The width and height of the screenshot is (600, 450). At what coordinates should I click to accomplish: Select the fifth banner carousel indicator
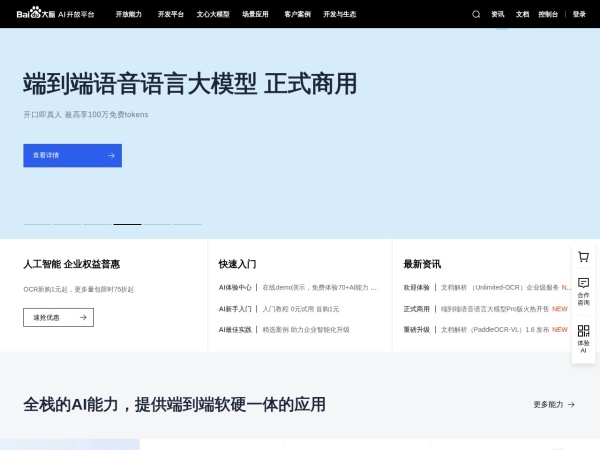[157, 224]
